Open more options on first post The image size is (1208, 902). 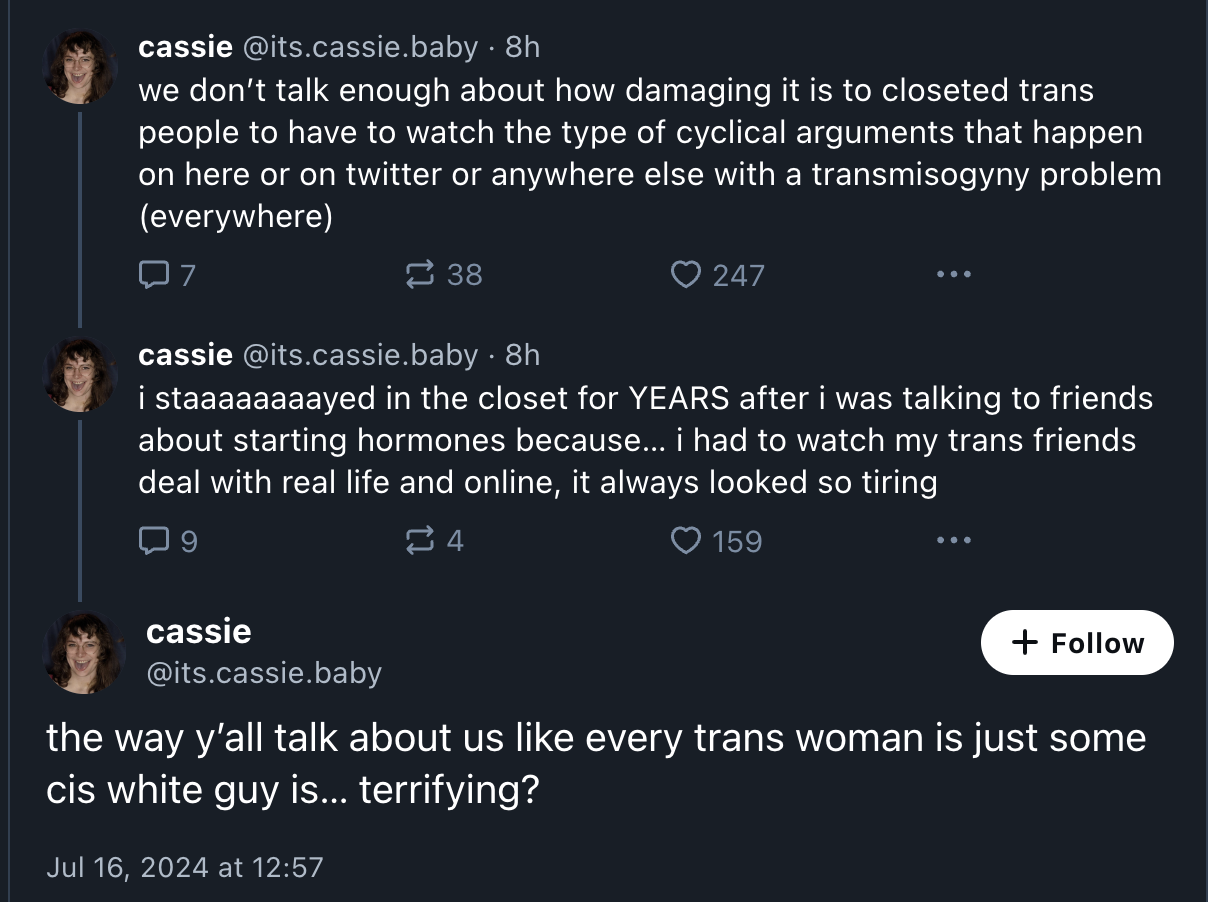(x=954, y=274)
